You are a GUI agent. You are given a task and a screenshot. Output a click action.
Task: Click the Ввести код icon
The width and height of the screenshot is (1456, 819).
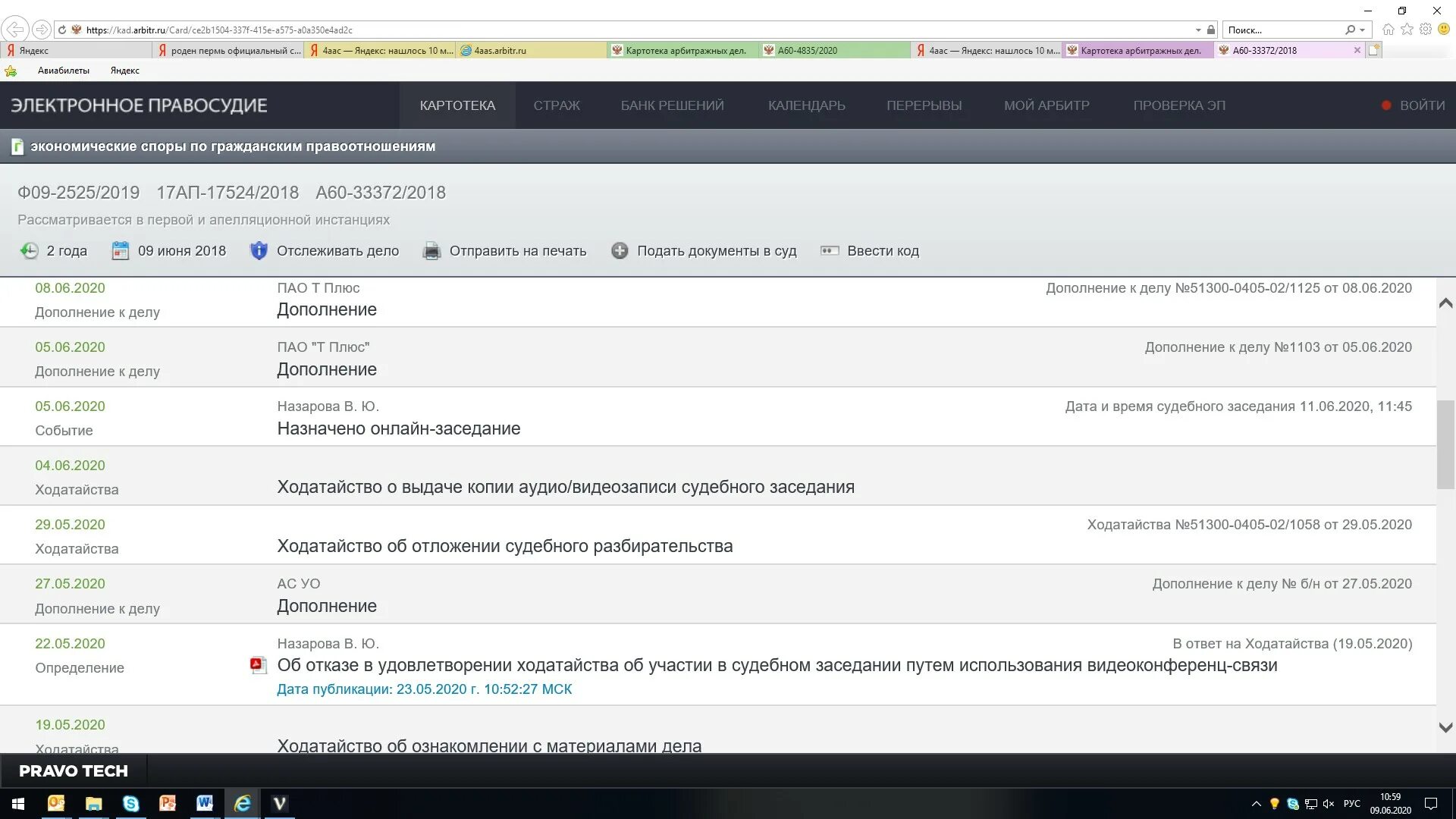pyautogui.click(x=830, y=251)
